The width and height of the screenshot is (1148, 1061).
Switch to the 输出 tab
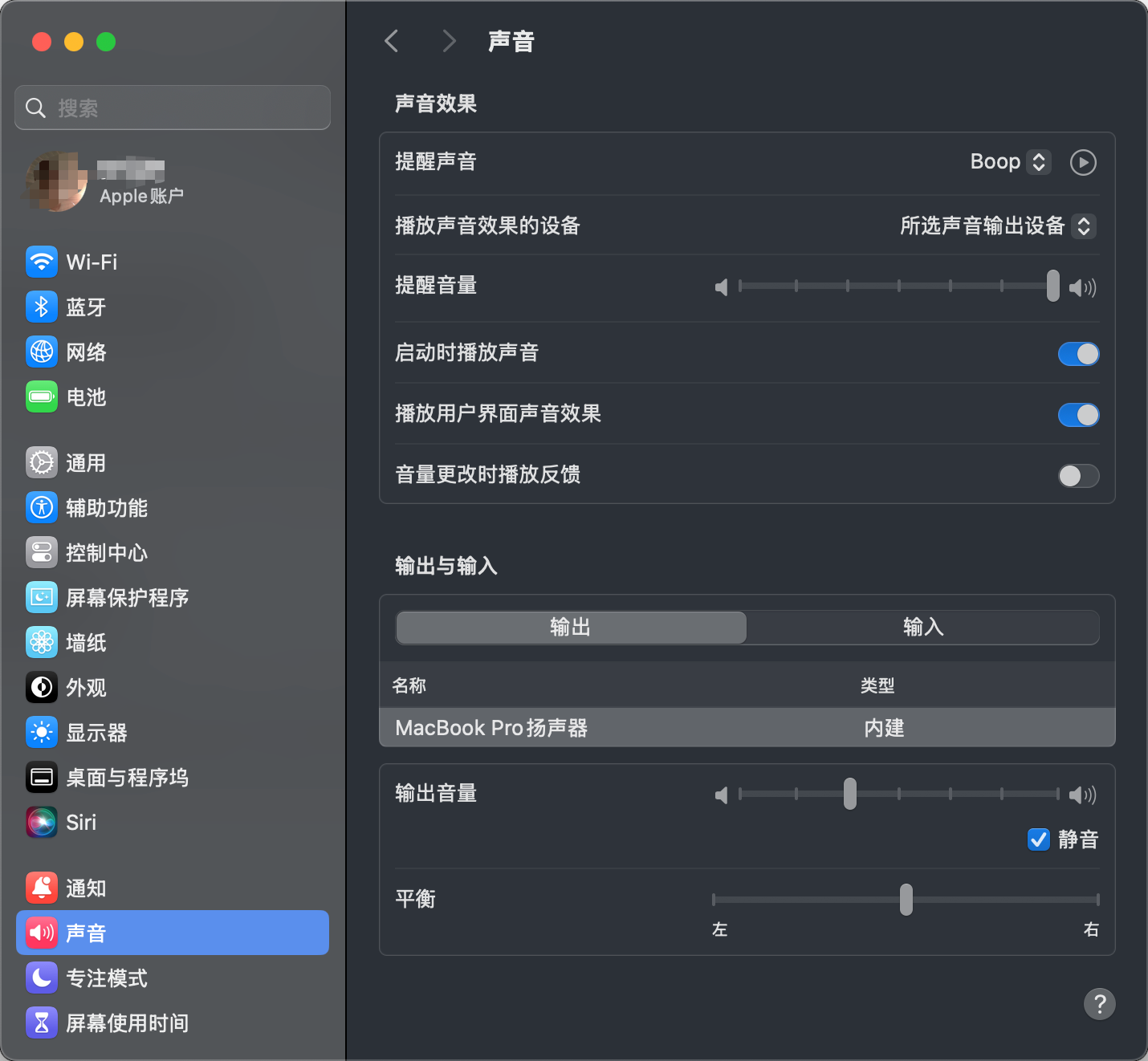tap(571, 628)
